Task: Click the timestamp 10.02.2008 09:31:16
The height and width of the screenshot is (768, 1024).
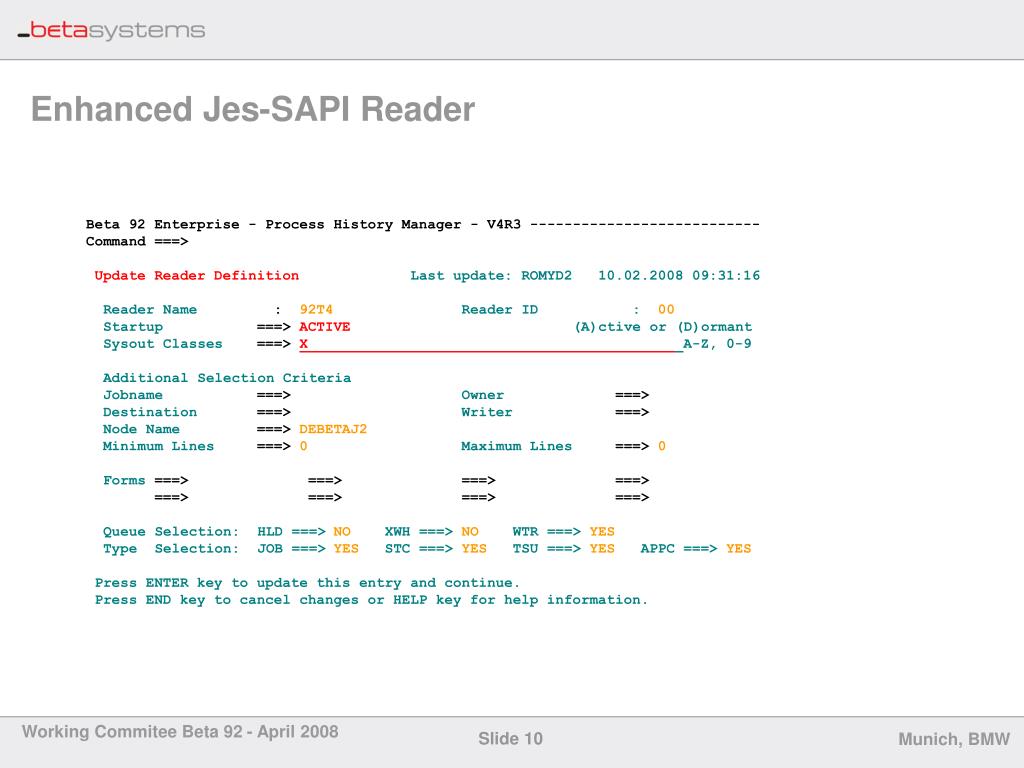Action: pyautogui.click(x=679, y=276)
